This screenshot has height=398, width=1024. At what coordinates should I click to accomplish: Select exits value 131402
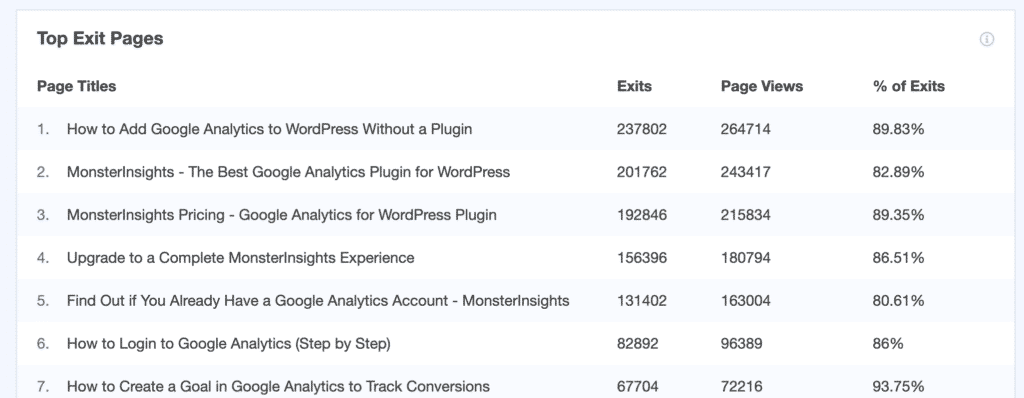tap(642, 301)
